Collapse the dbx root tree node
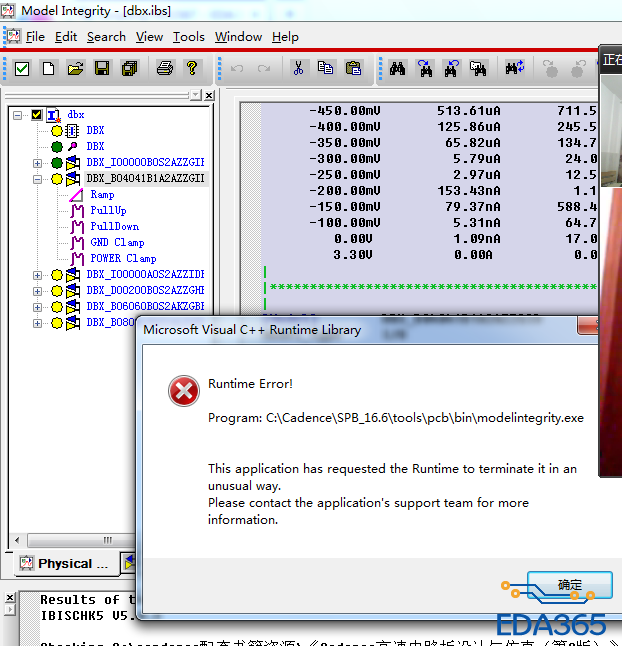The image size is (622, 646). (x=17, y=115)
